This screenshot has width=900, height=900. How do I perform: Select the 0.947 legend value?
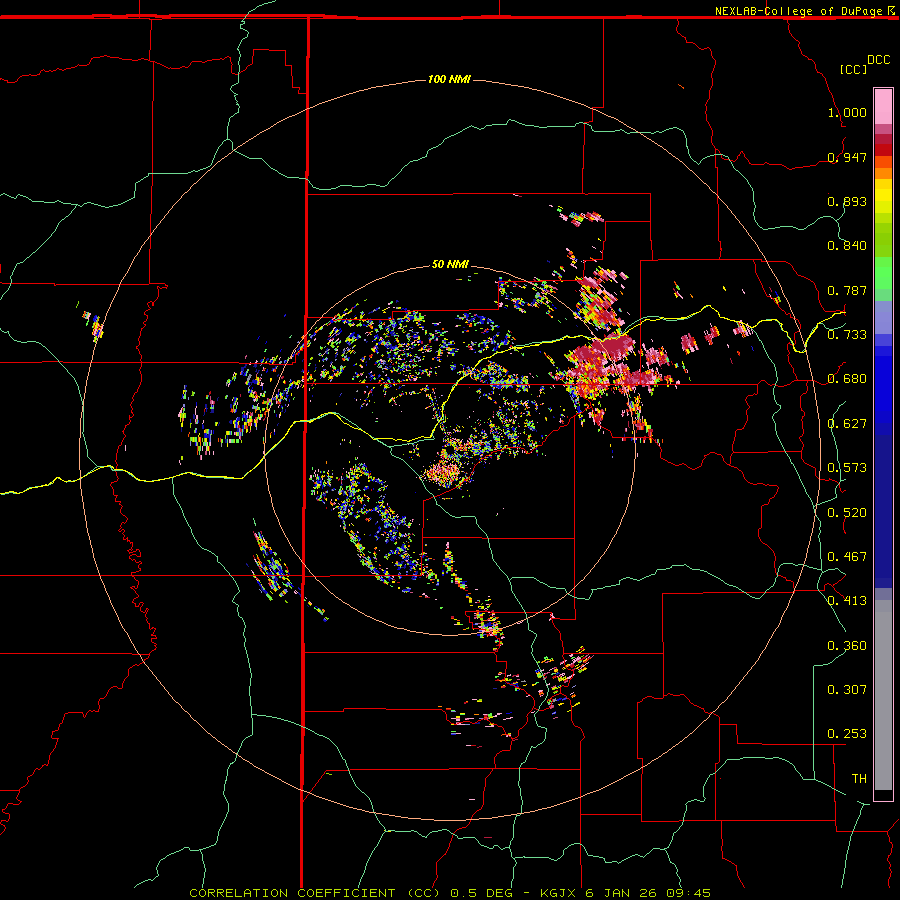pos(847,157)
